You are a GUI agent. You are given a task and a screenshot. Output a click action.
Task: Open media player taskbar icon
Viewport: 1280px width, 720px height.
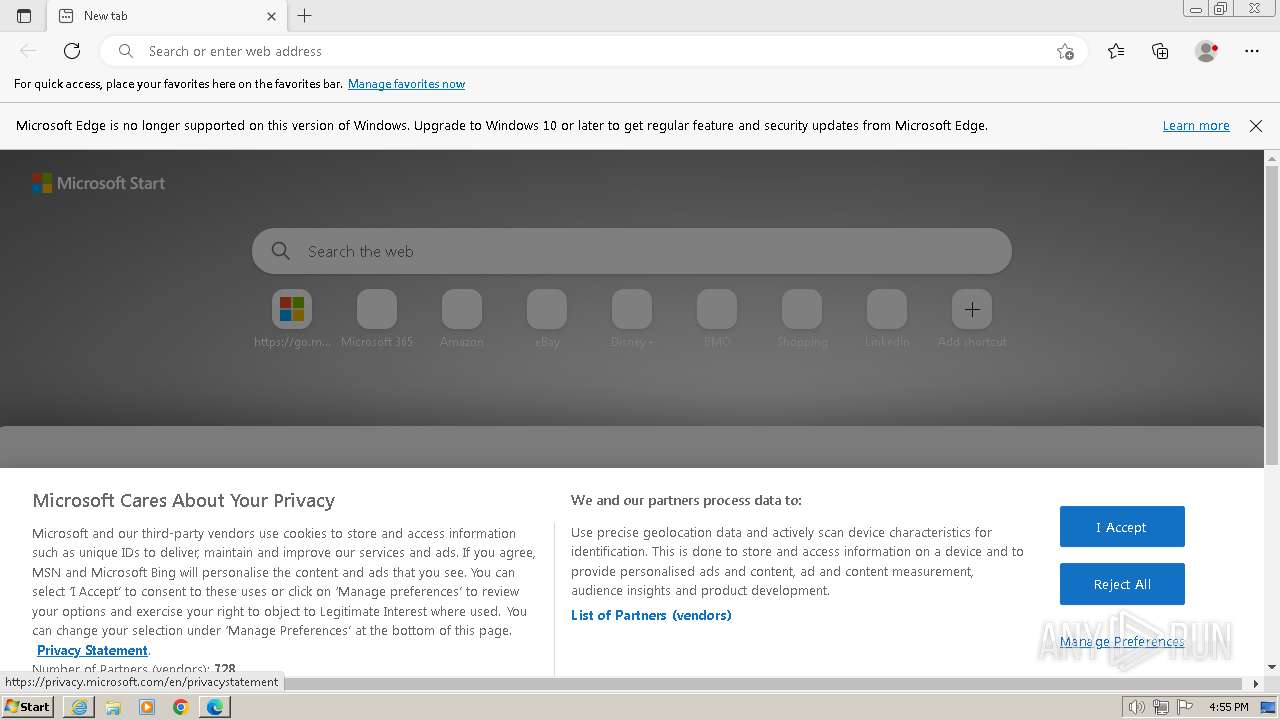click(x=147, y=707)
